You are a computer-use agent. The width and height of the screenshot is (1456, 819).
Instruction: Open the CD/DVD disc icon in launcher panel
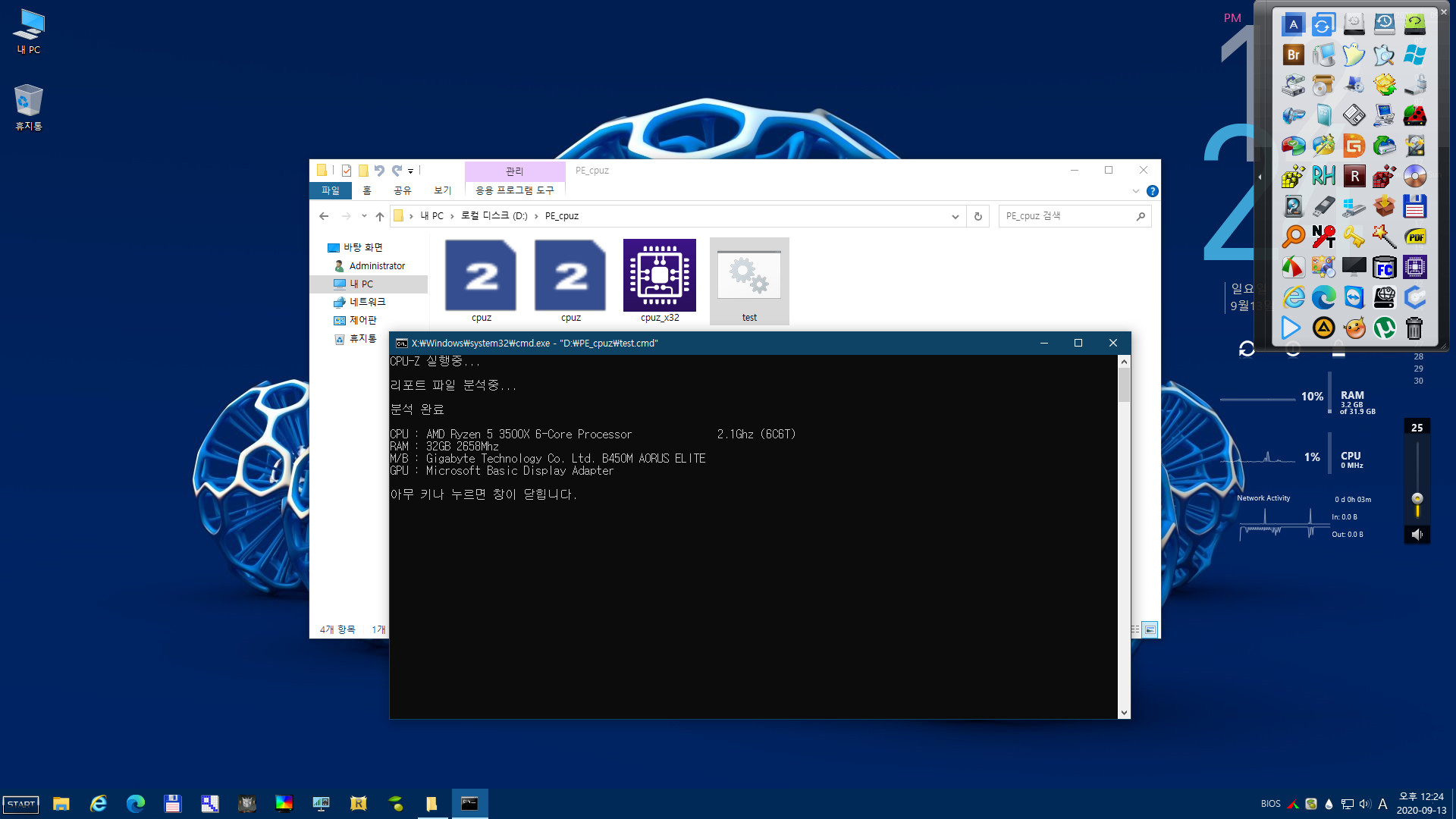tap(1414, 176)
